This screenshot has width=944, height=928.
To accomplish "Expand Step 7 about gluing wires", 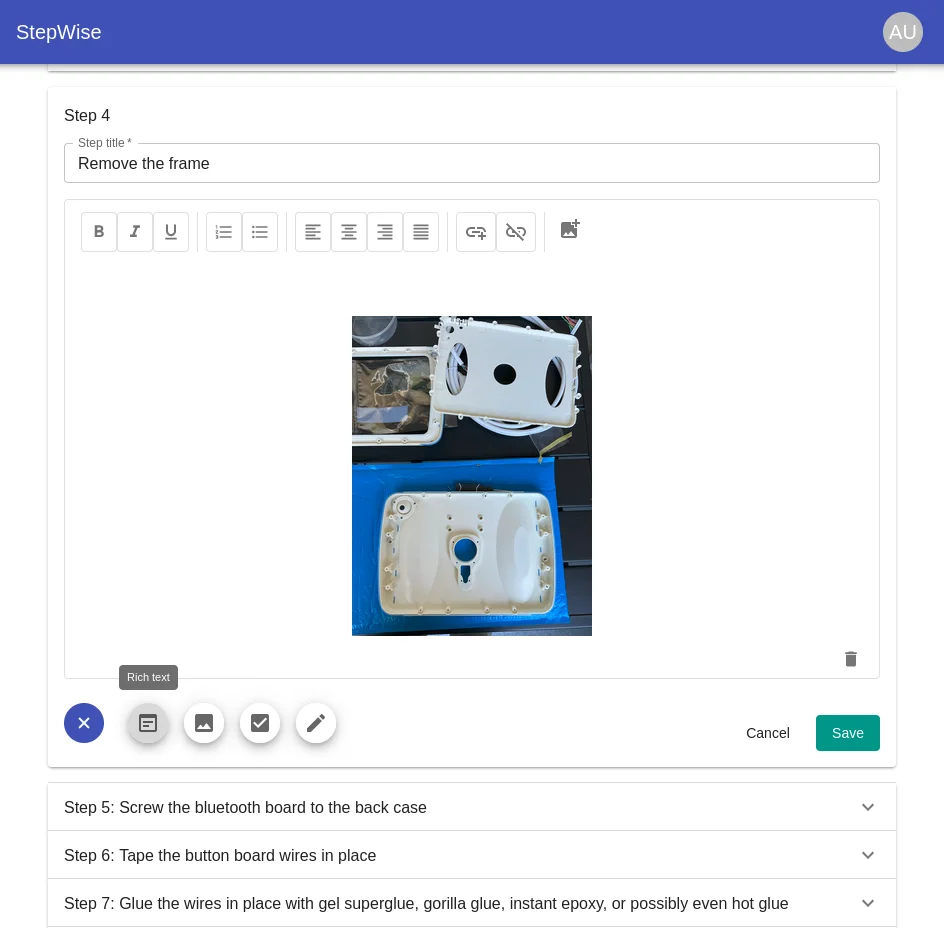I will point(472,903).
